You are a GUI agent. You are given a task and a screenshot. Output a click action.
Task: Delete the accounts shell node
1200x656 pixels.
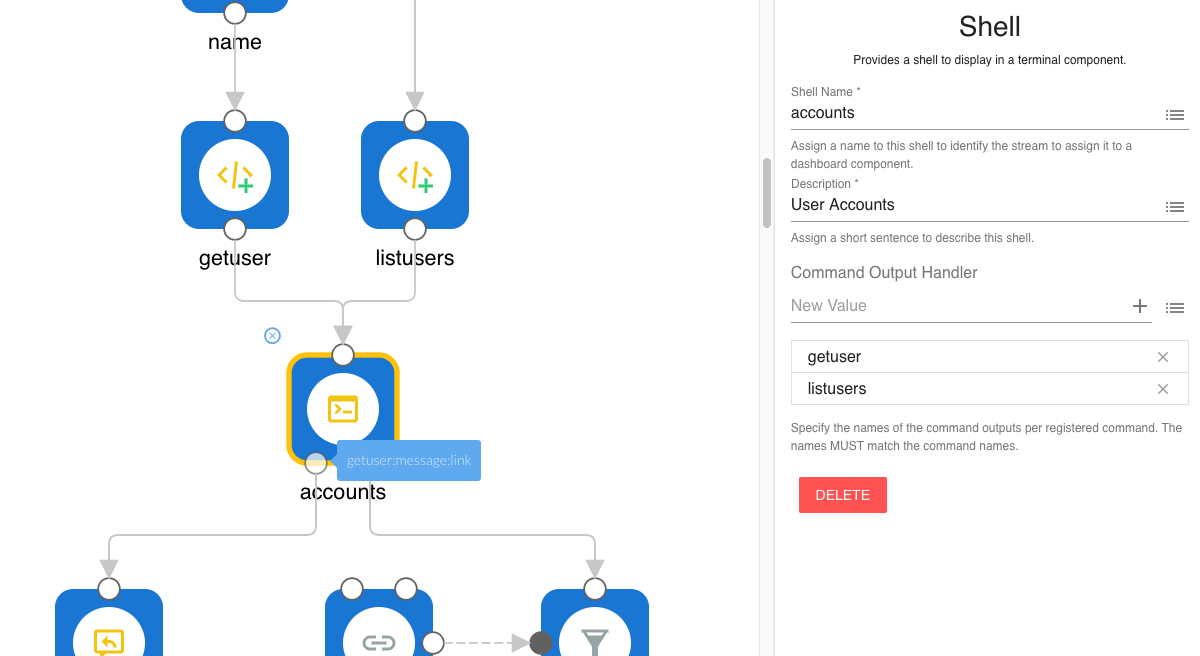click(842, 495)
